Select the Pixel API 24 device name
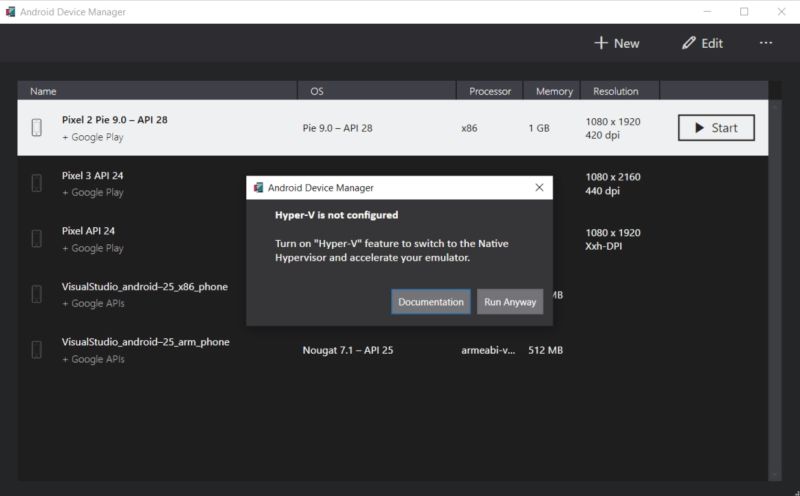 pos(88,231)
